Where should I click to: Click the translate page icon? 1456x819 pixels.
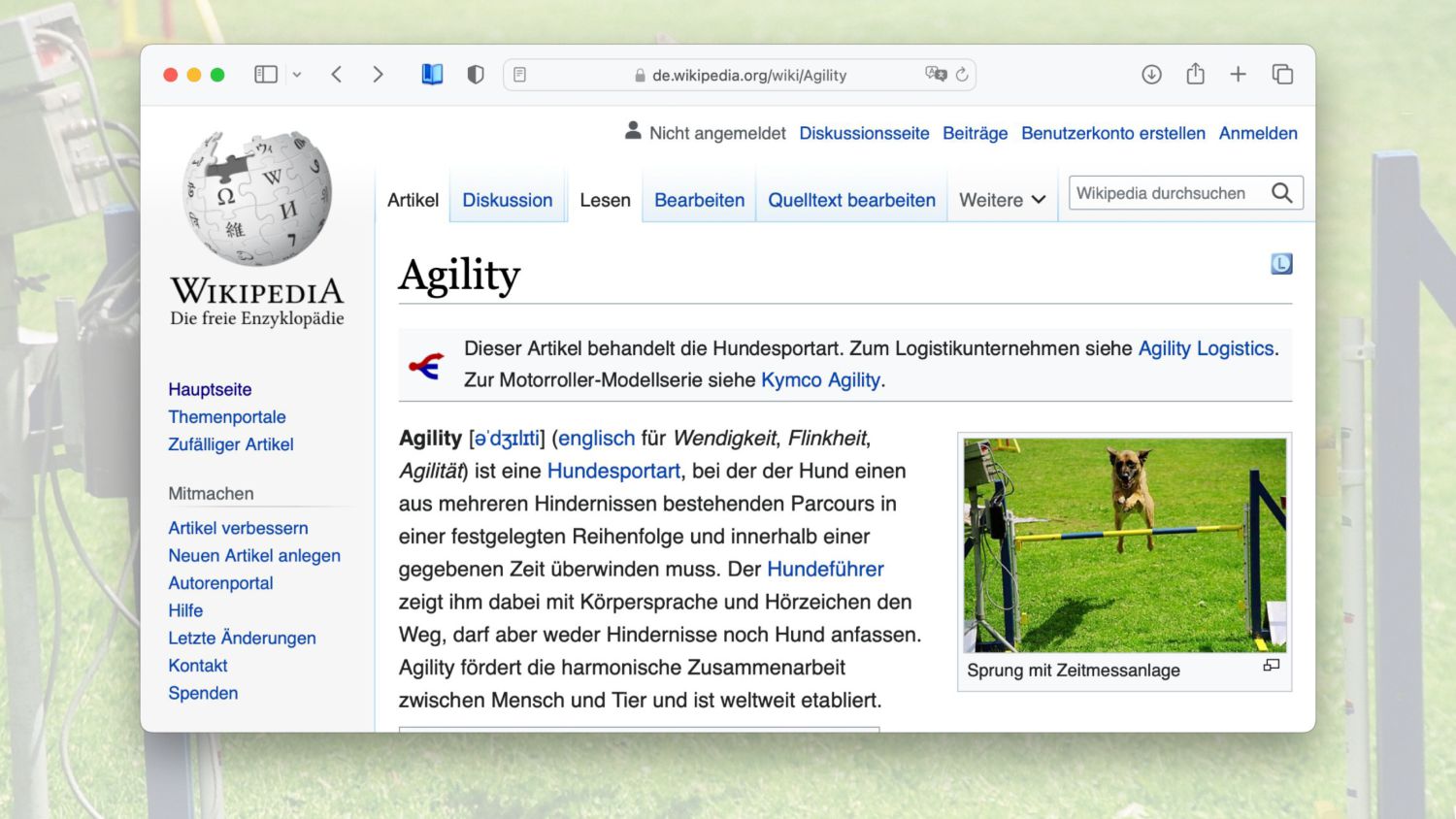click(x=936, y=74)
